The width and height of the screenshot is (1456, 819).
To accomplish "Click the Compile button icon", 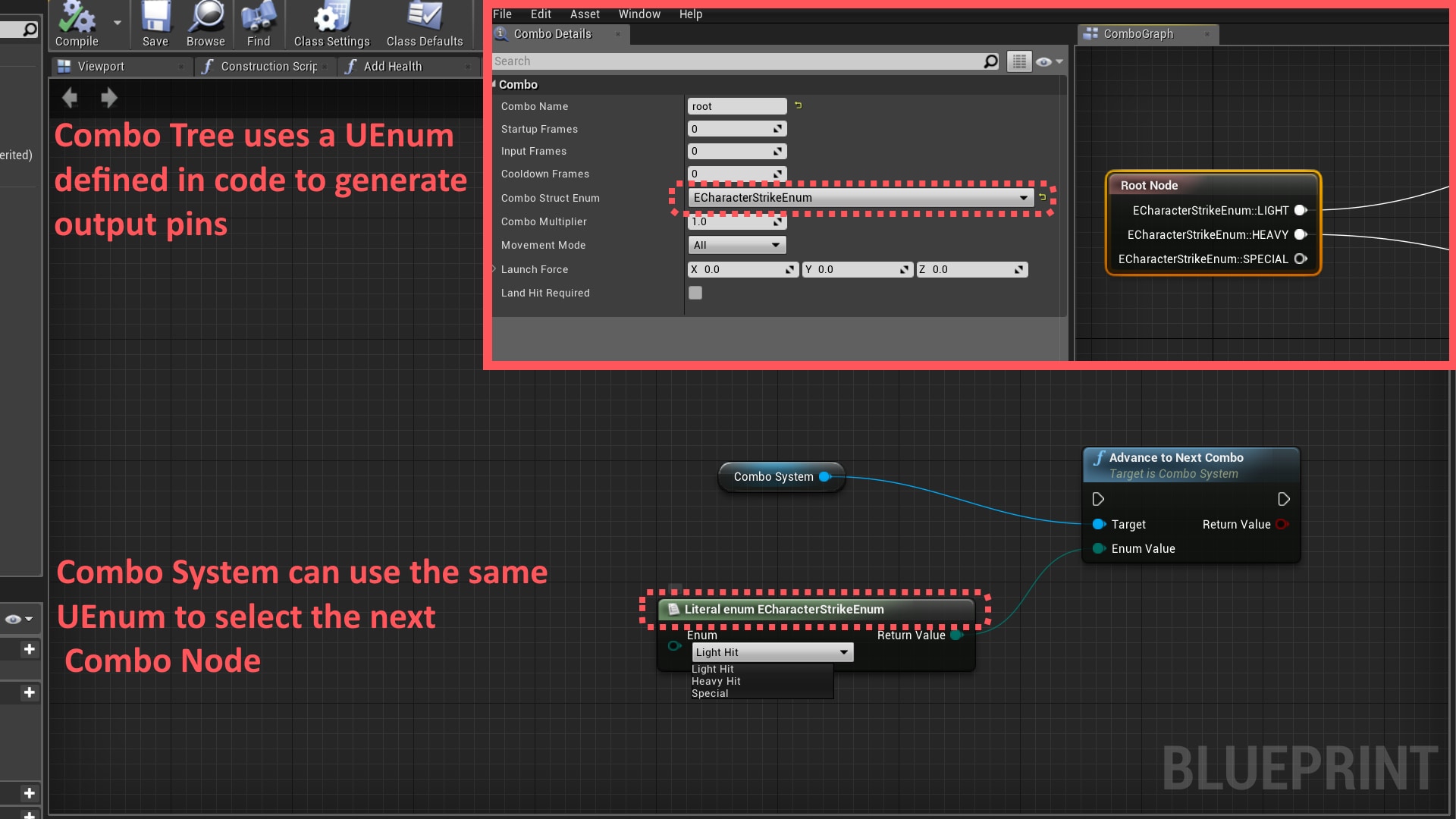I will [76, 19].
